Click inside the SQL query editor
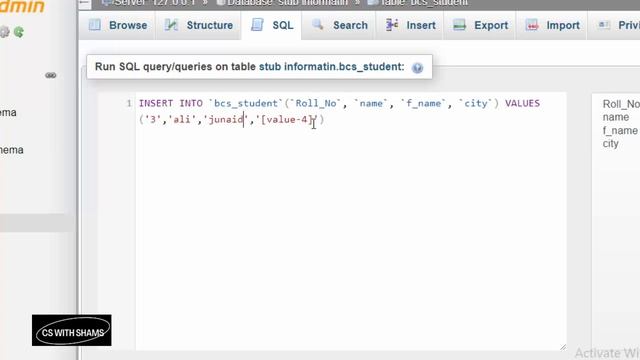Image resolution: width=640 pixels, height=360 pixels. [x=351, y=221]
